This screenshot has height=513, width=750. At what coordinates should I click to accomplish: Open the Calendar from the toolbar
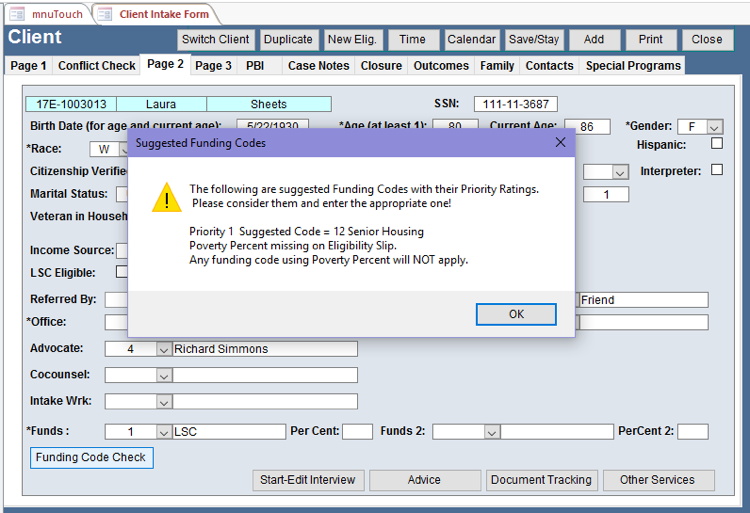pyautogui.click(x=471, y=40)
